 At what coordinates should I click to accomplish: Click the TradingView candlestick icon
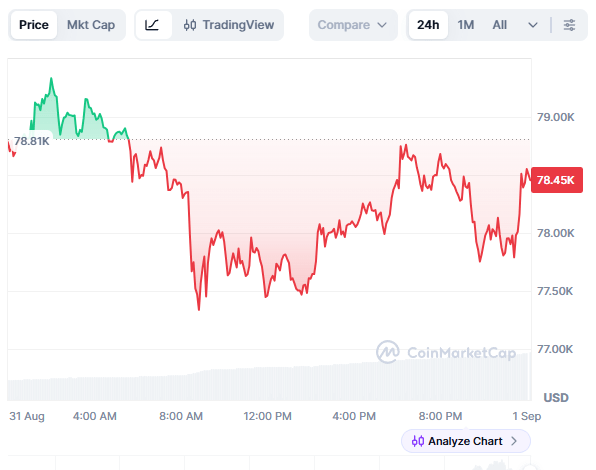point(190,25)
